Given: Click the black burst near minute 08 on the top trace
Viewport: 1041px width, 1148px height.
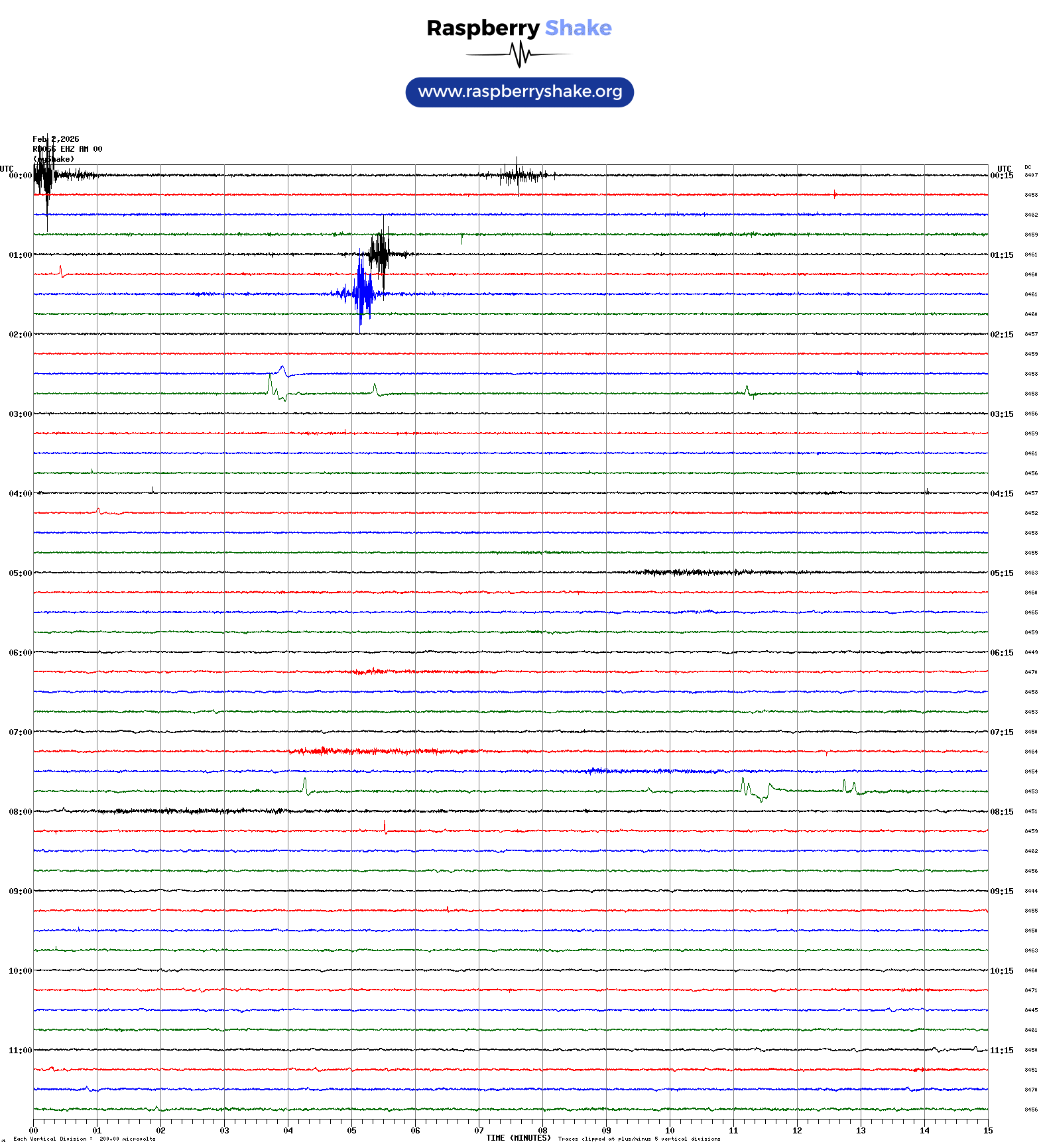Looking at the screenshot, I should 518,175.
